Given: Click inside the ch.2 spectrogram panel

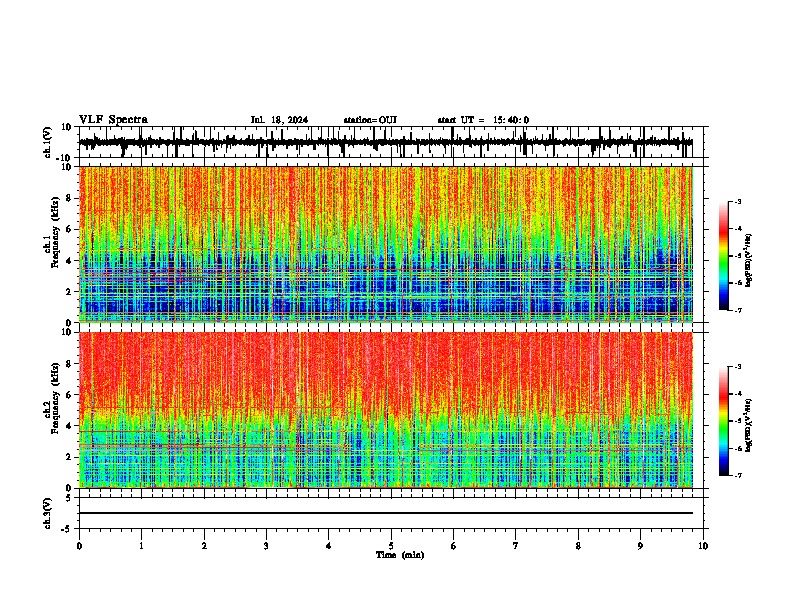Looking at the screenshot, I should (386, 410).
